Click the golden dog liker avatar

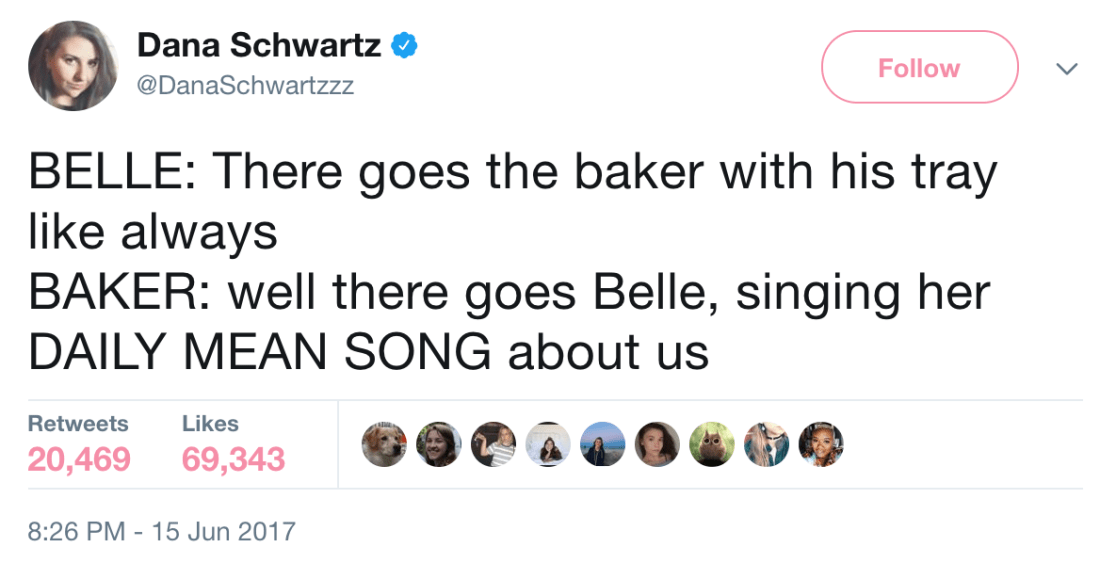coord(385,444)
